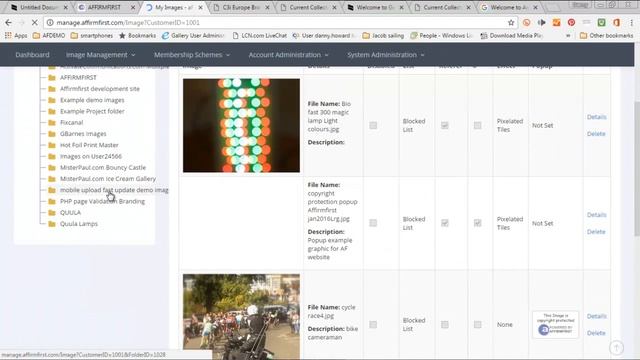
Task: Open the Quula Lamps folder icon
Action: (x=52, y=224)
